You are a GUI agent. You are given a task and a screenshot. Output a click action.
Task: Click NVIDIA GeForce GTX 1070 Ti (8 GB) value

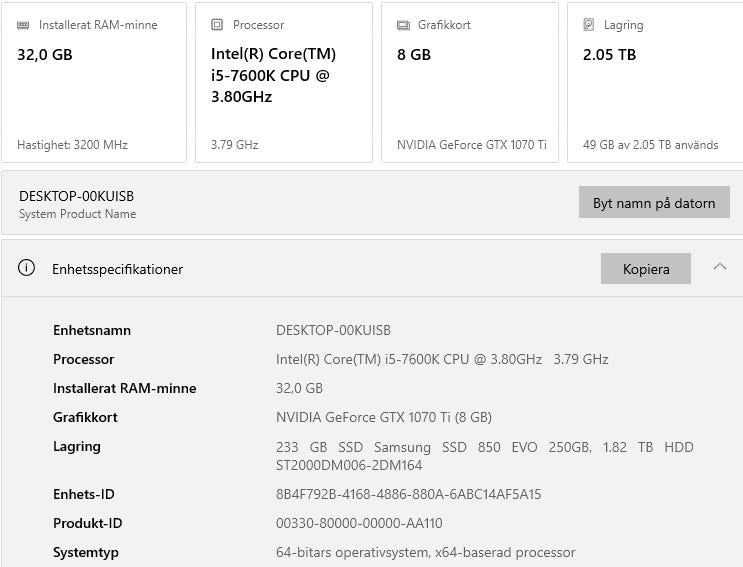pos(383,417)
